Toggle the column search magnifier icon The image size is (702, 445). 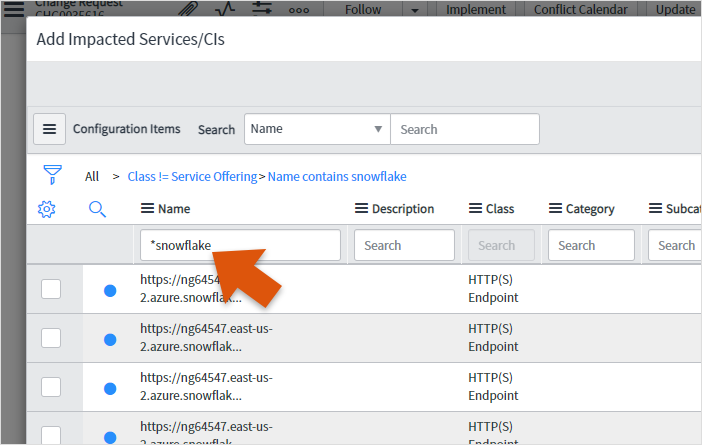tap(97, 209)
